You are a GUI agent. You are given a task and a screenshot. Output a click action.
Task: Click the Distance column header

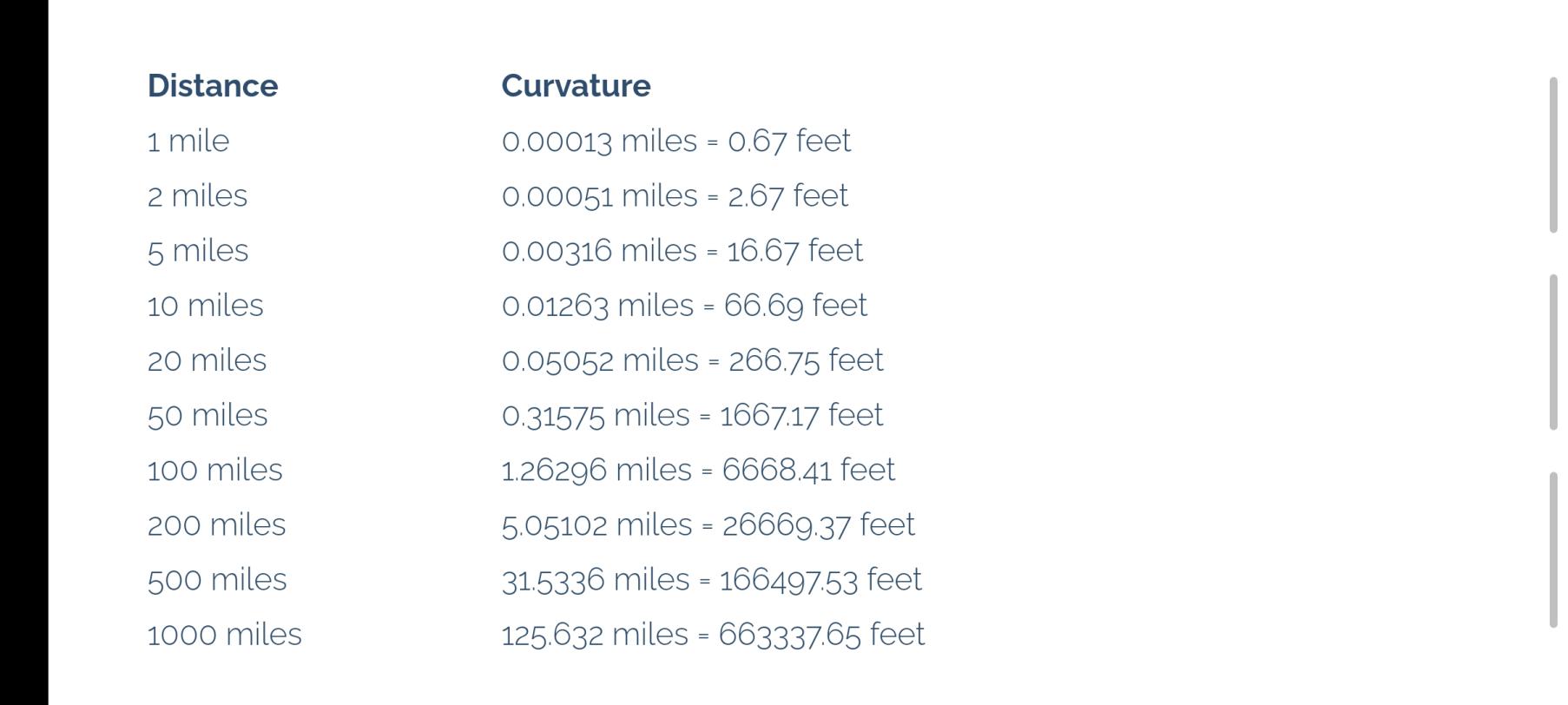213,86
